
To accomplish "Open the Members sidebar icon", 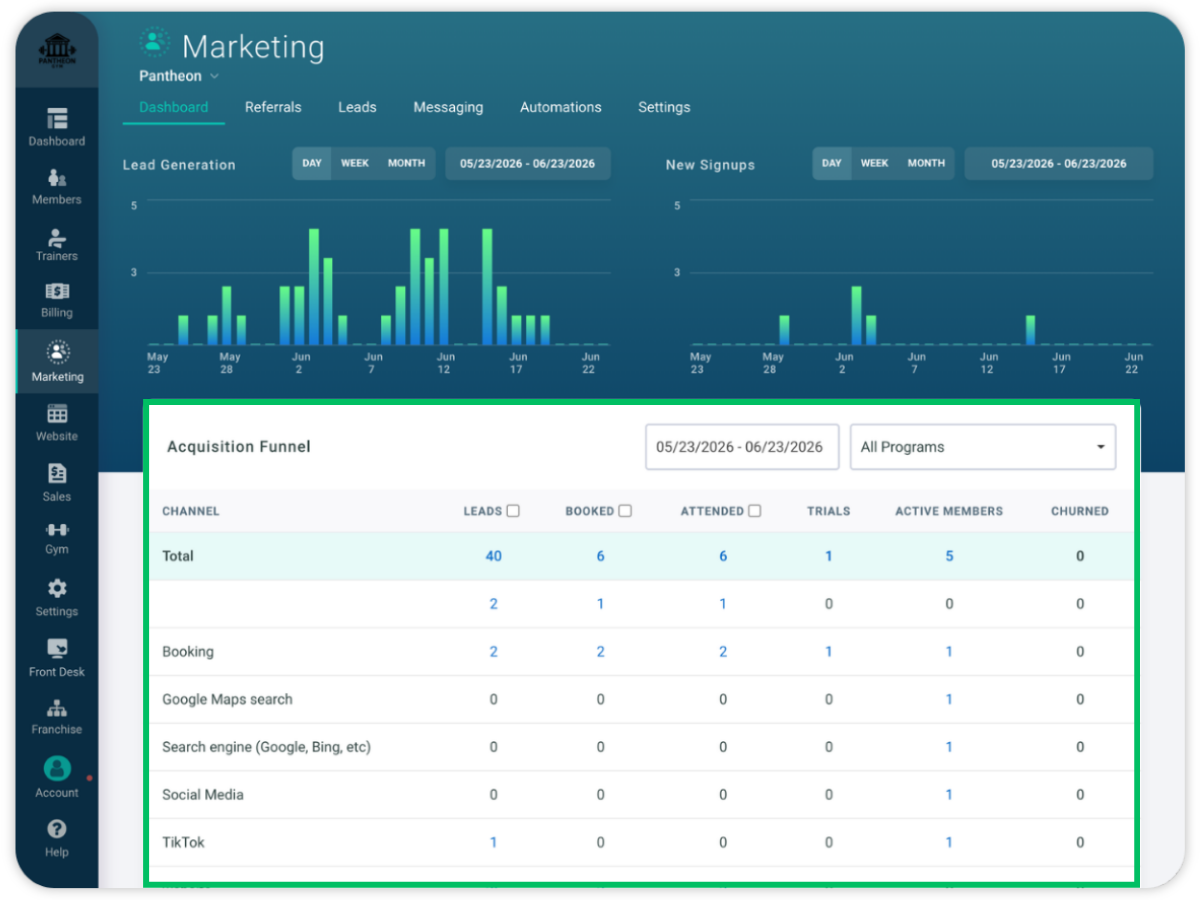I will pyautogui.click(x=57, y=178).
